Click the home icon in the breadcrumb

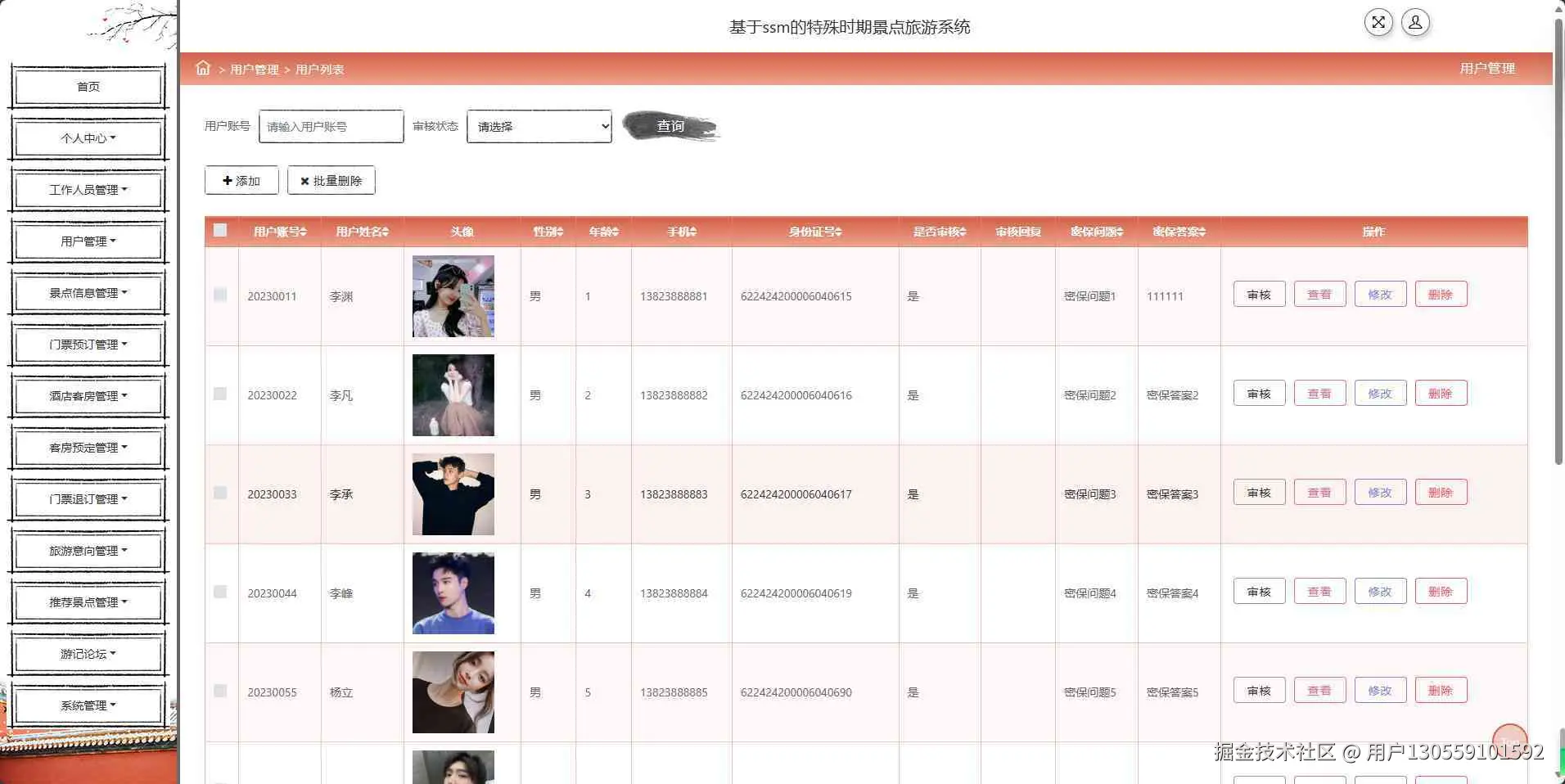(x=203, y=68)
